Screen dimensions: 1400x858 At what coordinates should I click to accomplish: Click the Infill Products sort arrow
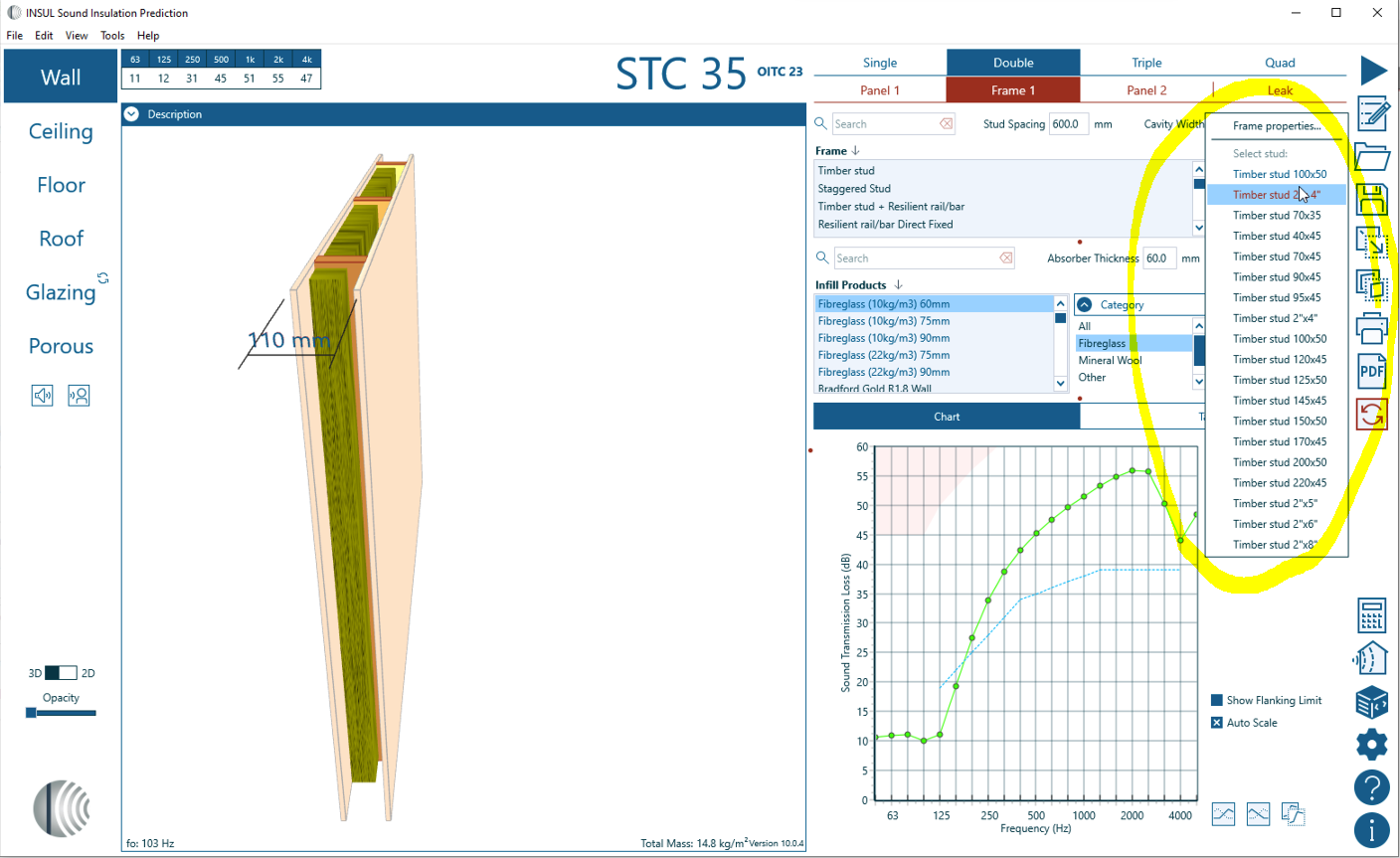coord(898,285)
